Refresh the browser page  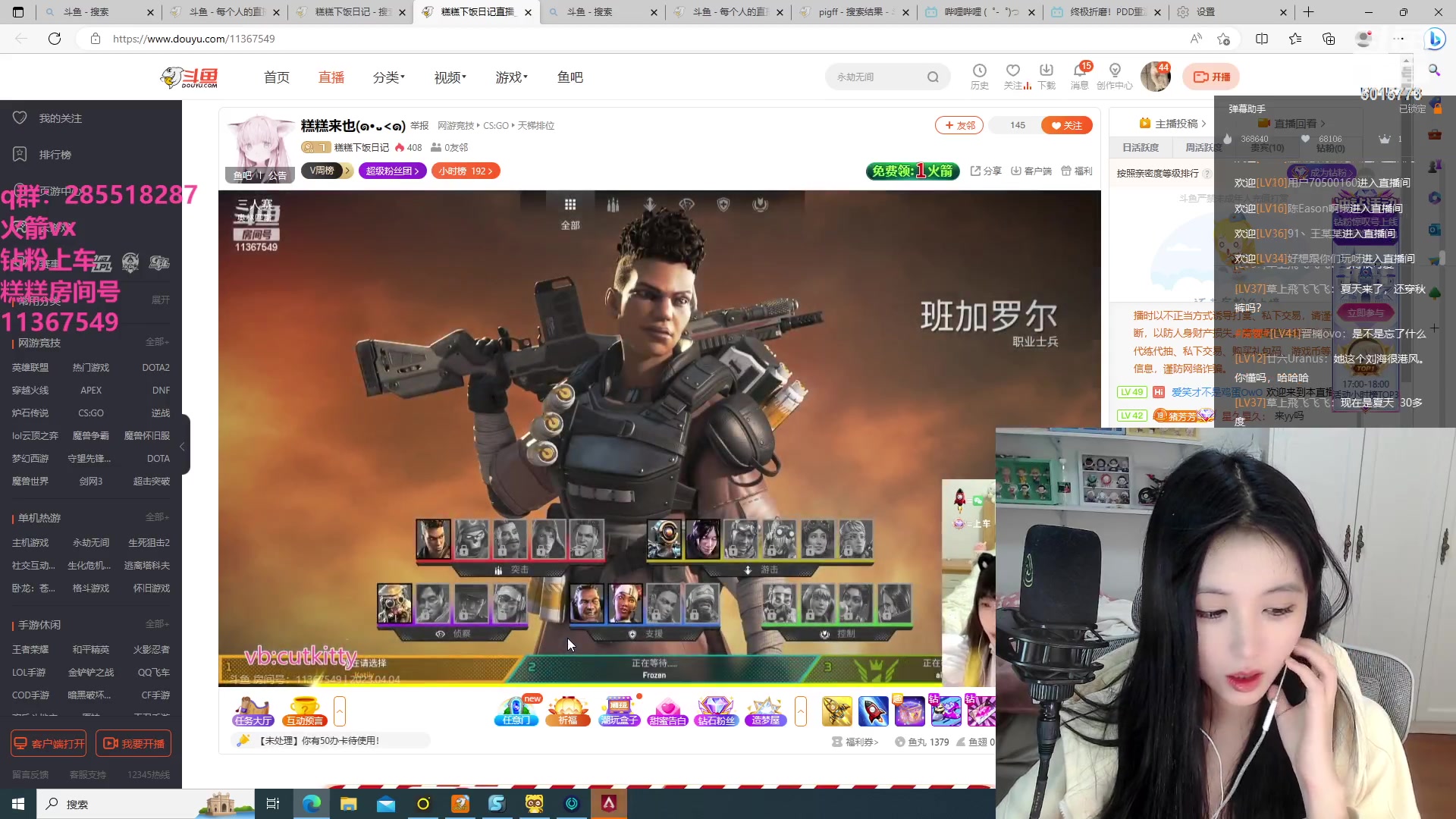click(x=55, y=39)
